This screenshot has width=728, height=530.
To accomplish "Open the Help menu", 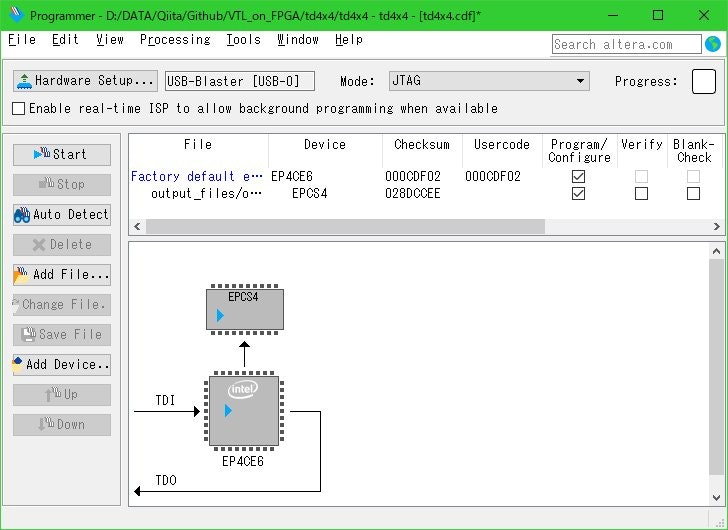I will click(349, 40).
